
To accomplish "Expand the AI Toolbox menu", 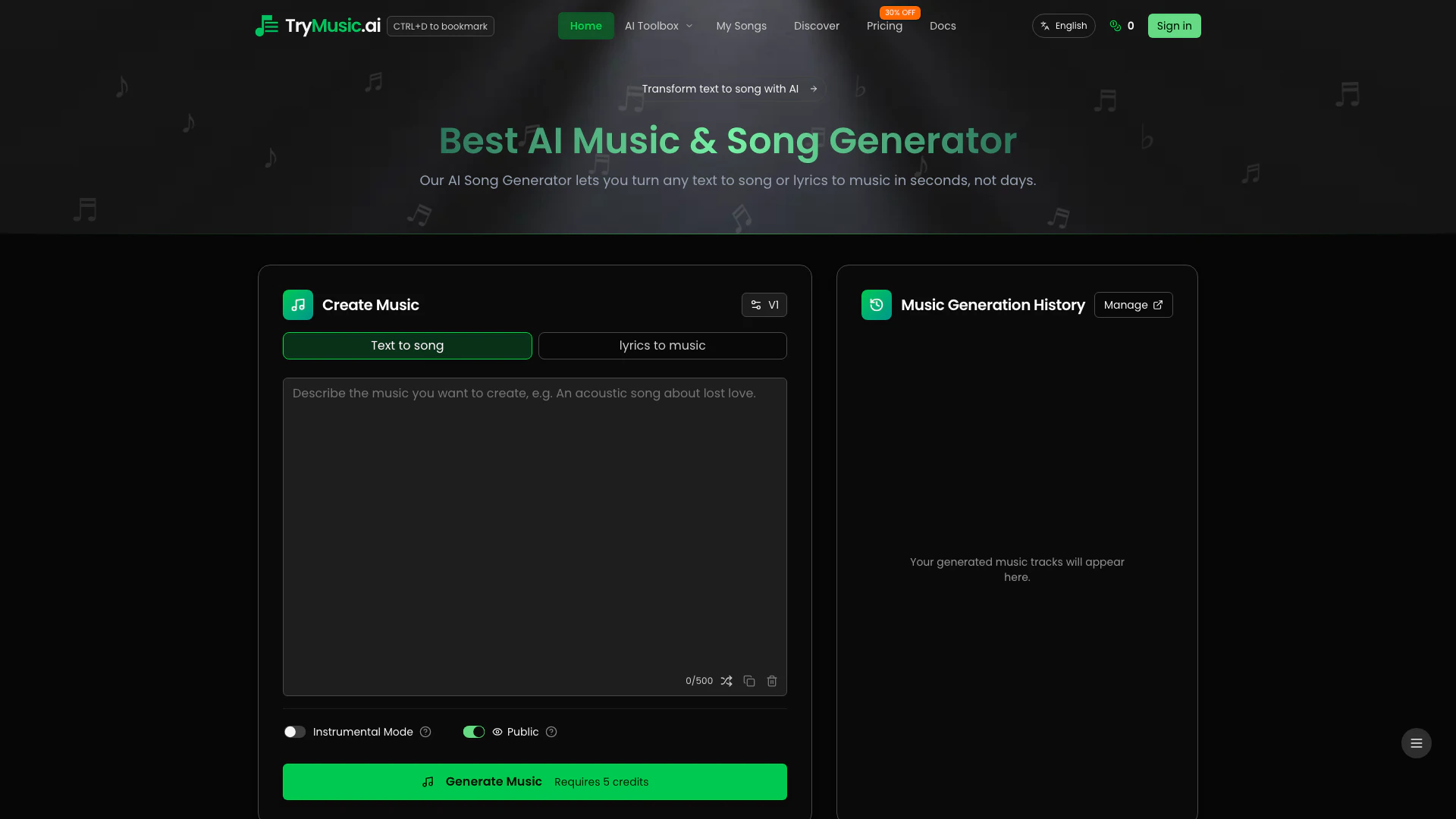I will pos(658,26).
